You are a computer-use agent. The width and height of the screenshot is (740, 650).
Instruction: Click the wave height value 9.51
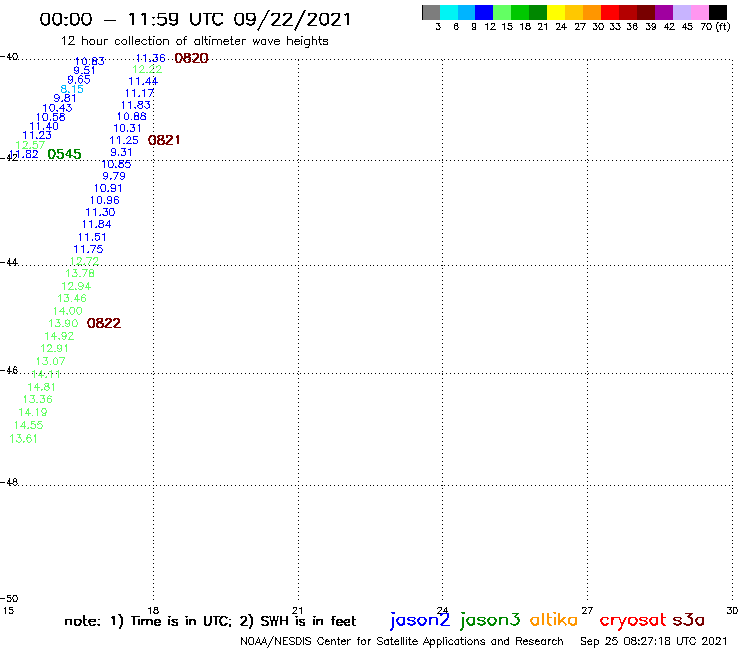(x=84, y=70)
